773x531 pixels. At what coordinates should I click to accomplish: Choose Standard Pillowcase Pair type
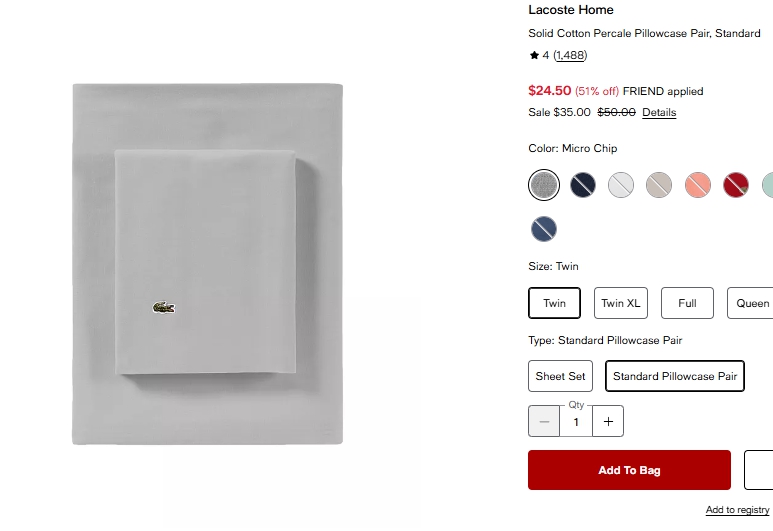[x=675, y=376]
